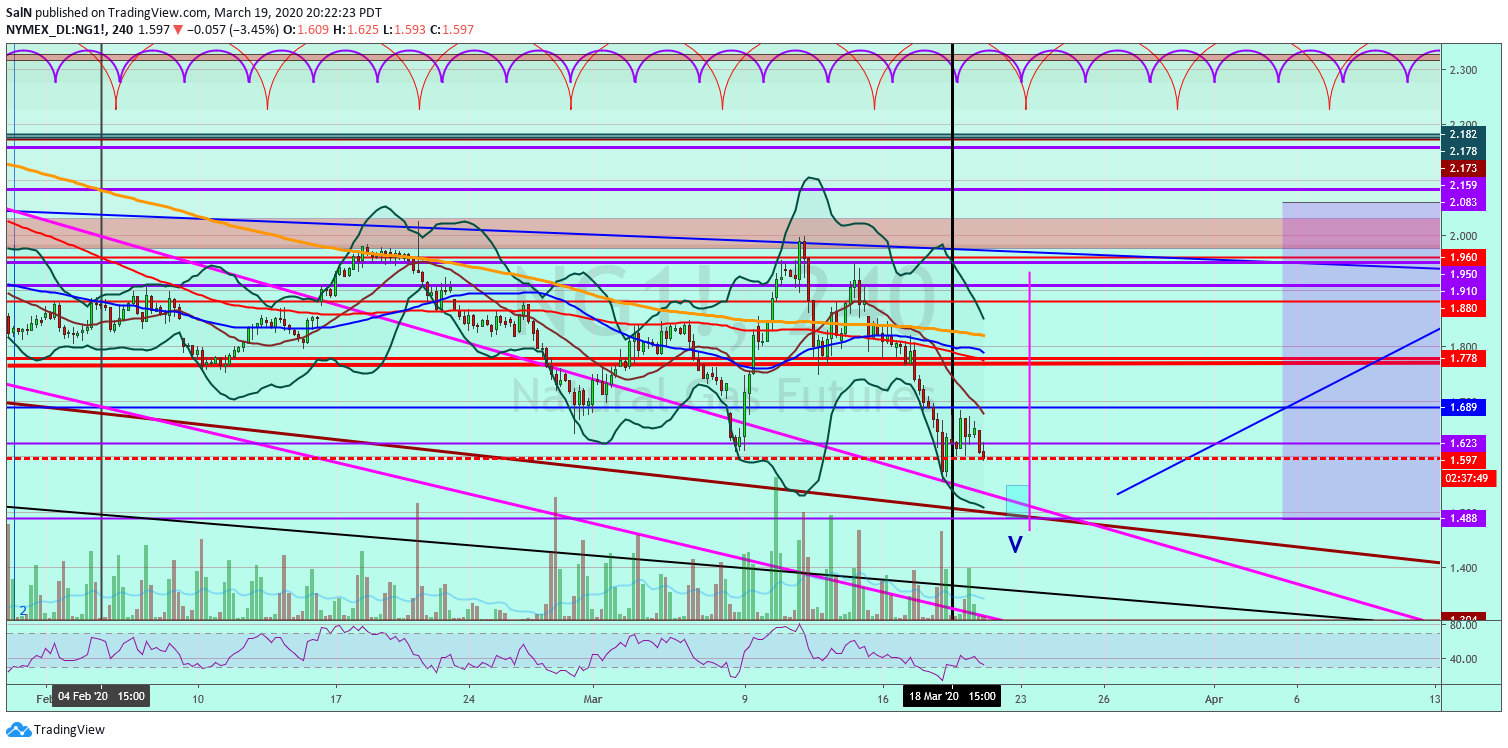Select the 1.488 price label
1508x748 pixels.
coord(1462,518)
